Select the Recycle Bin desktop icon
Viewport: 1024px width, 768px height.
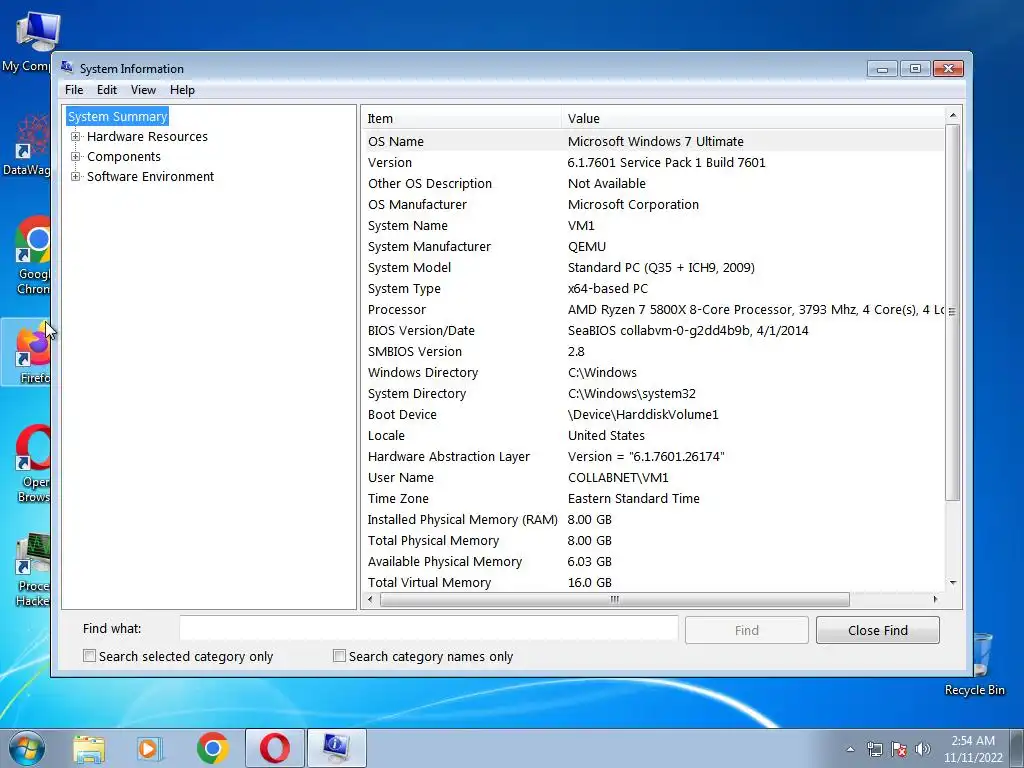click(975, 666)
